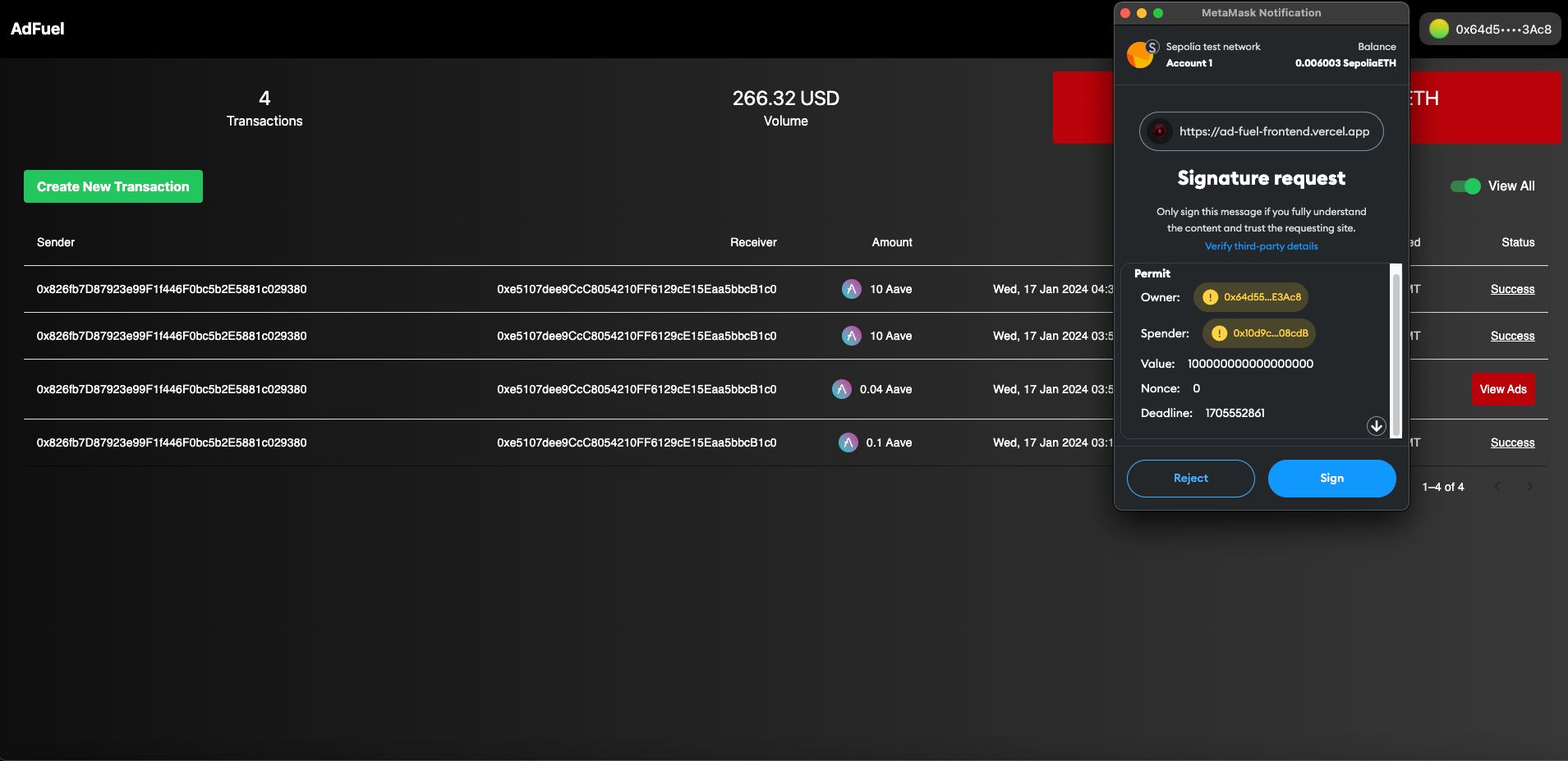
Task: Click the 0.006003 SepoliaETH balance
Action: (1345, 63)
